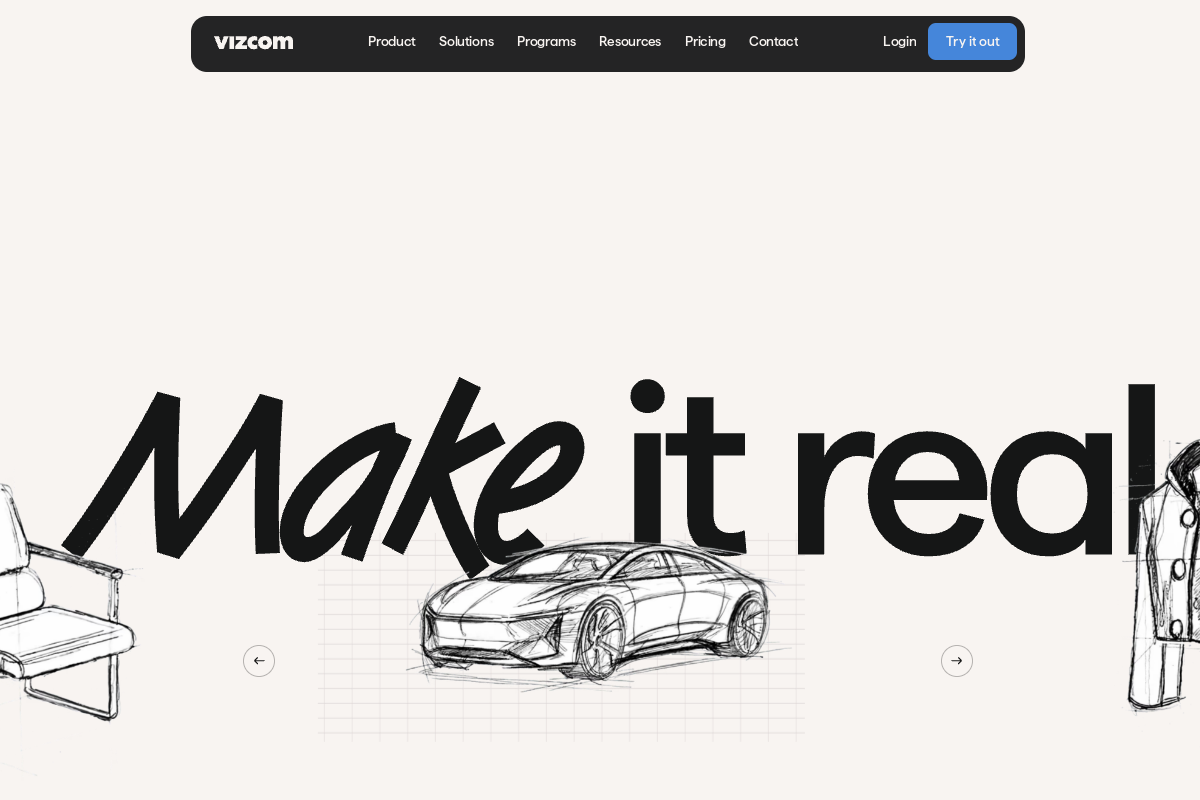Go to the Contact page
Viewport: 1200px width, 800px height.
tap(773, 42)
